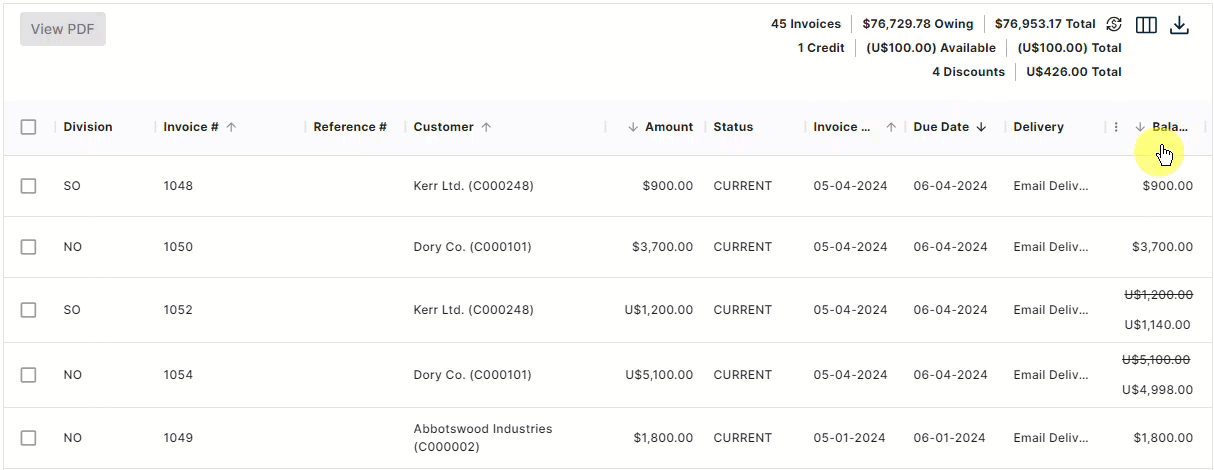1214x470 pixels.
Task: Open the column chooser icon
Action: [x=1146, y=25]
